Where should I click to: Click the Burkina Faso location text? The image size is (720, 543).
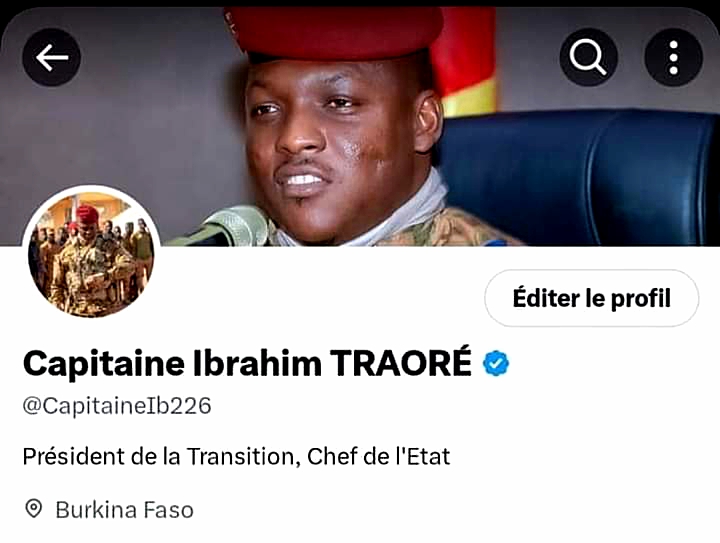(x=124, y=510)
